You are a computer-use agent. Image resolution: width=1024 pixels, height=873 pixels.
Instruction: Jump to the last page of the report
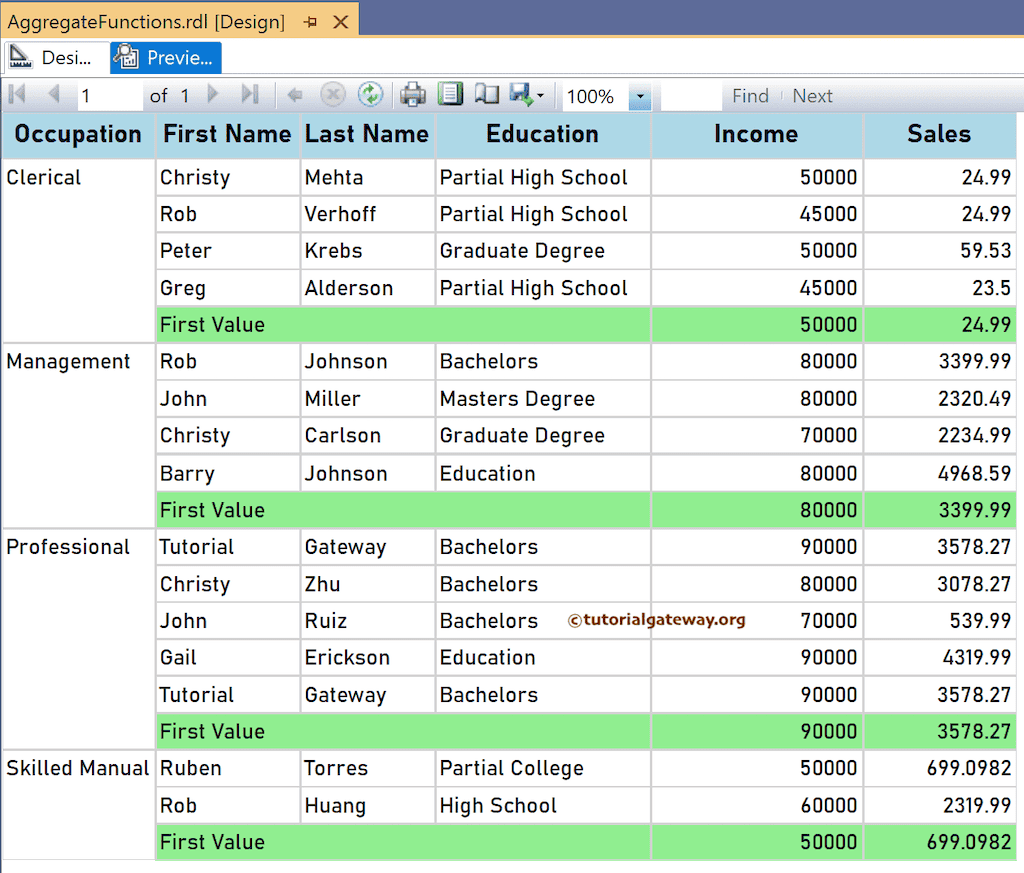(248, 95)
